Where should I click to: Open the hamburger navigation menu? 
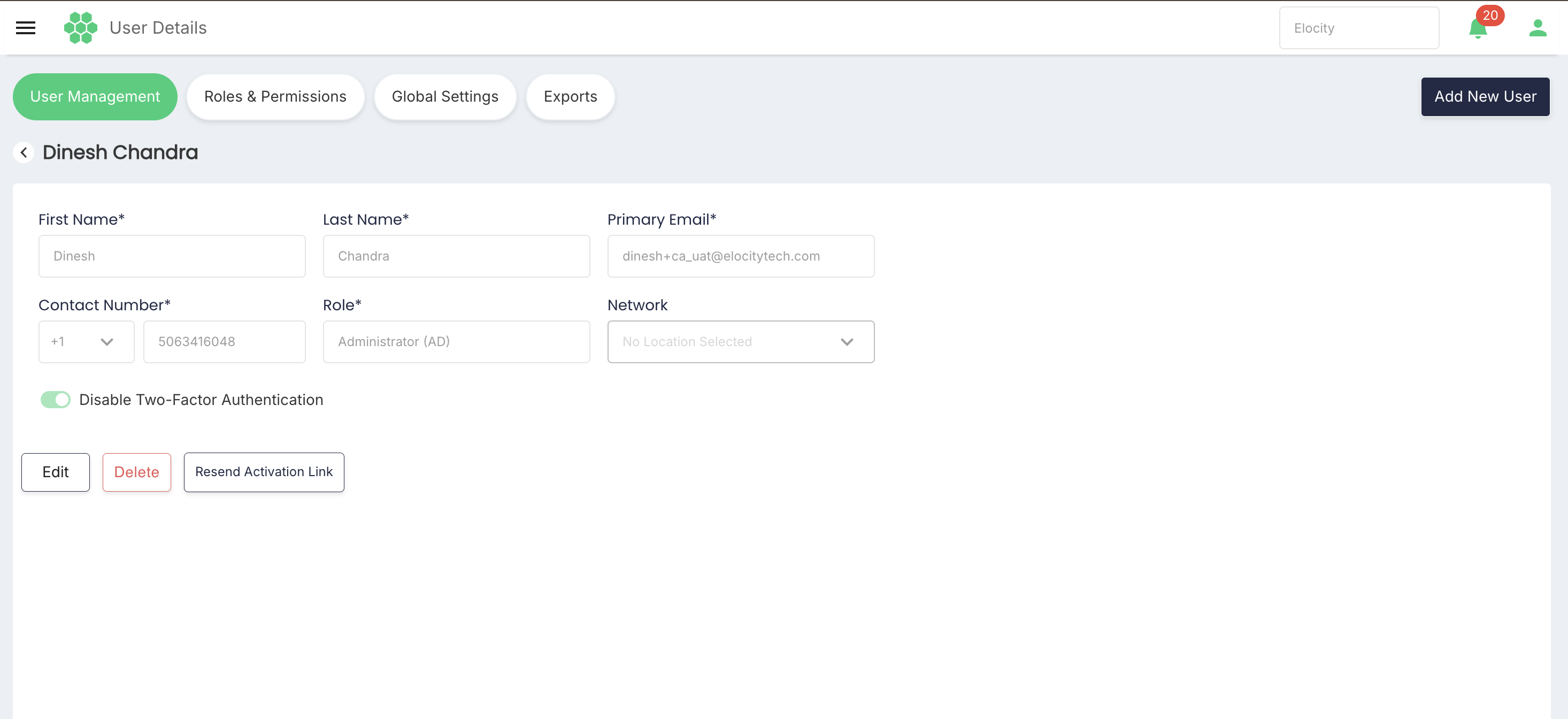(26, 28)
